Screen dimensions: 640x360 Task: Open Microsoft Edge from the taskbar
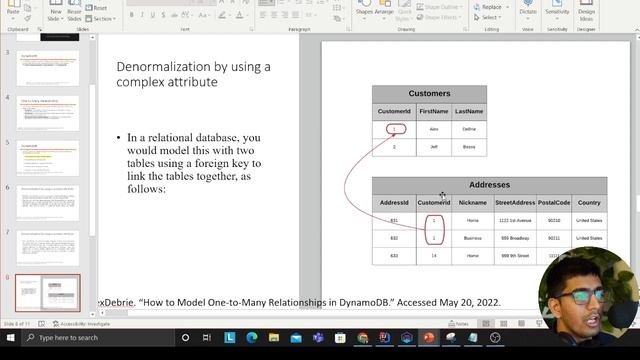252,338
